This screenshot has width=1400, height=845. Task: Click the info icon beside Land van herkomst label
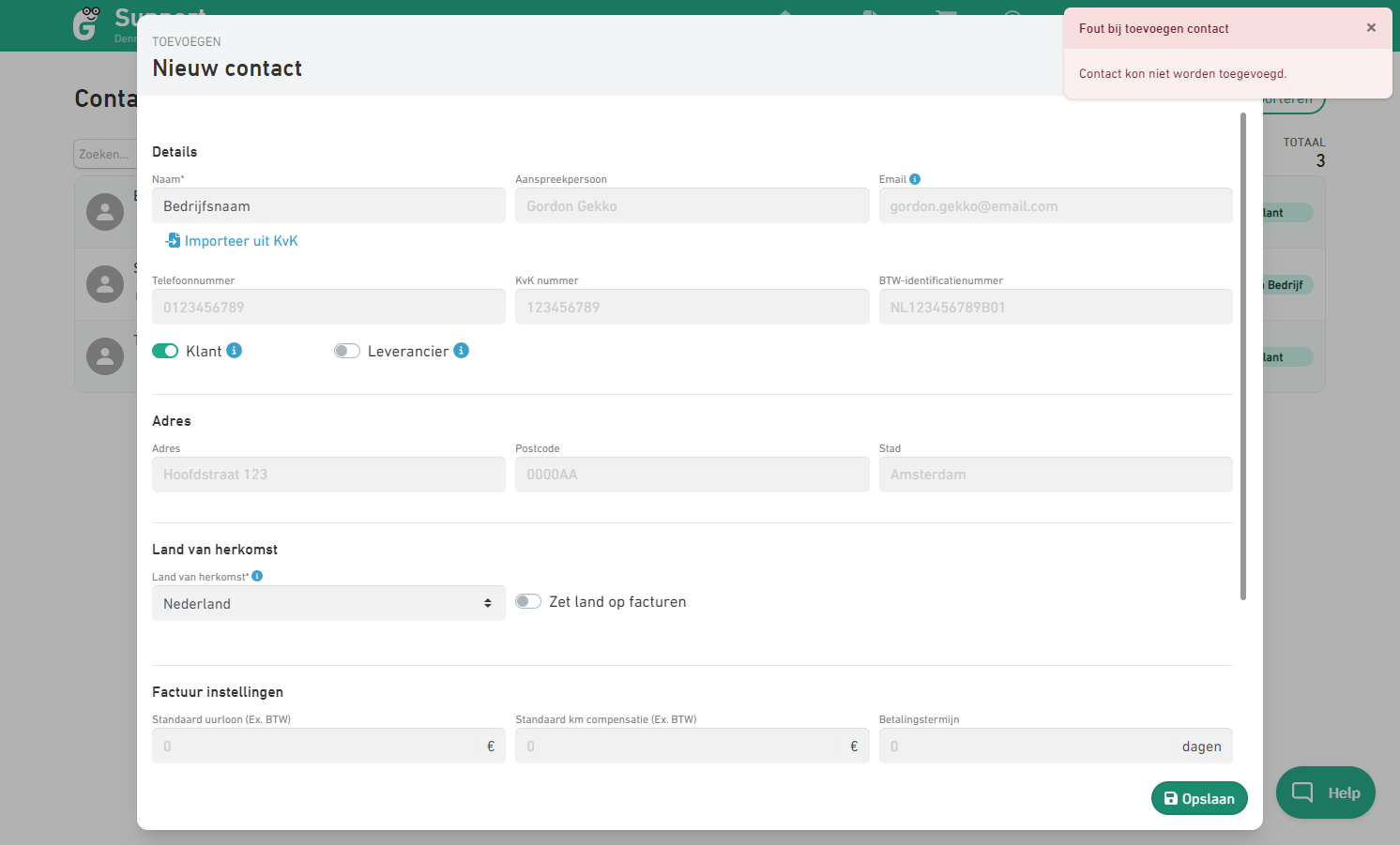(x=257, y=577)
